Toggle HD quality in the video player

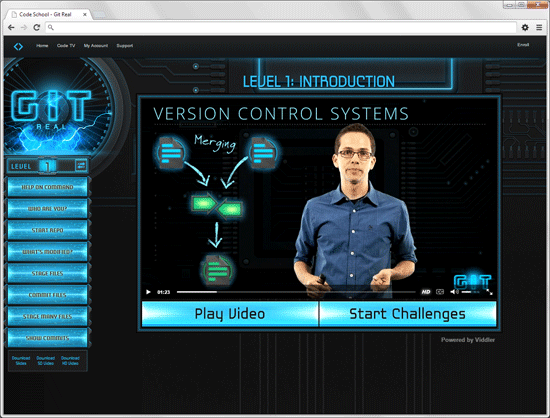coord(426,292)
